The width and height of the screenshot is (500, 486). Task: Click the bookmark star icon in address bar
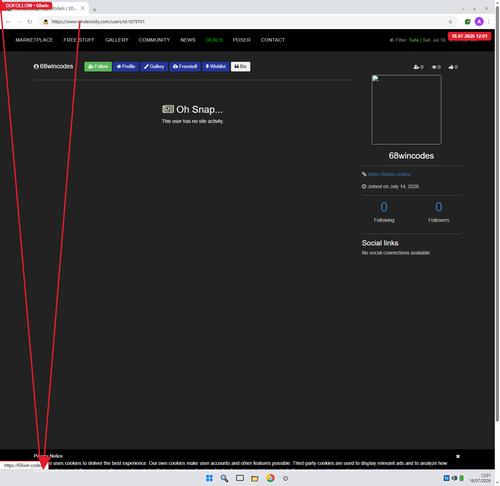point(450,22)
